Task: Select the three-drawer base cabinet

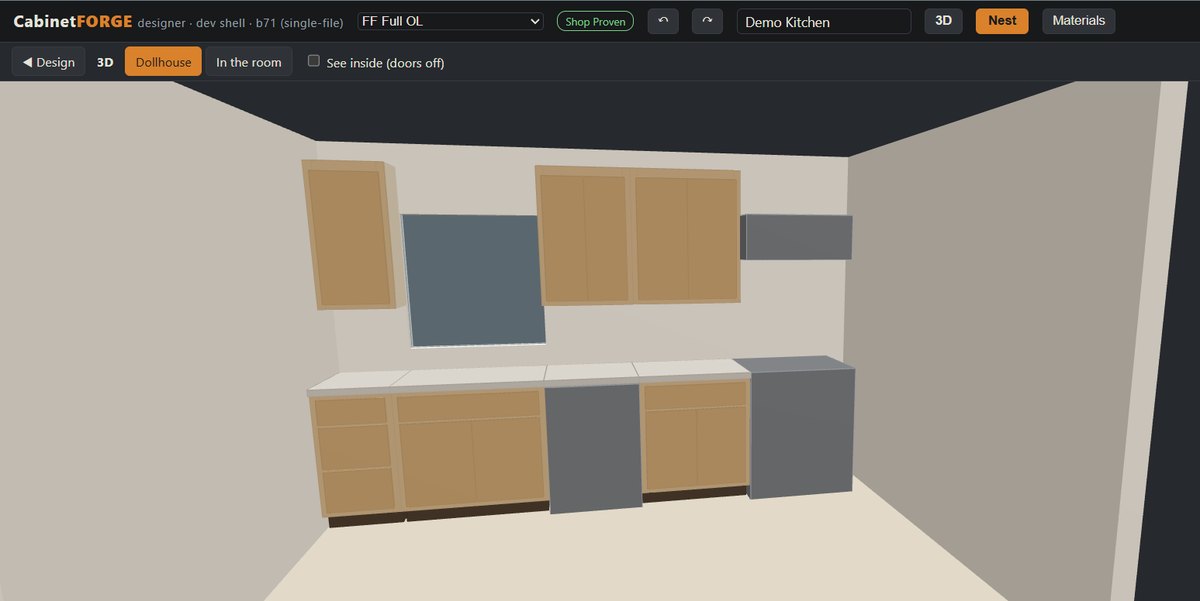Action: click(356, 455)
